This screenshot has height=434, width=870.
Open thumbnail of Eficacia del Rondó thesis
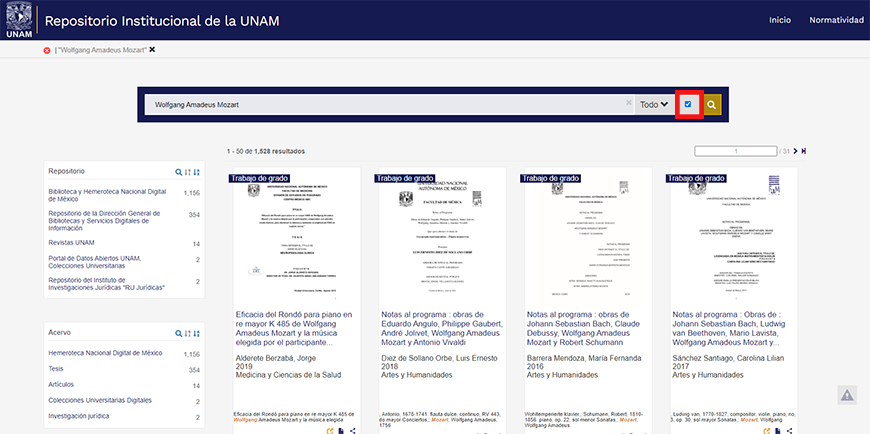coord(297,238)
